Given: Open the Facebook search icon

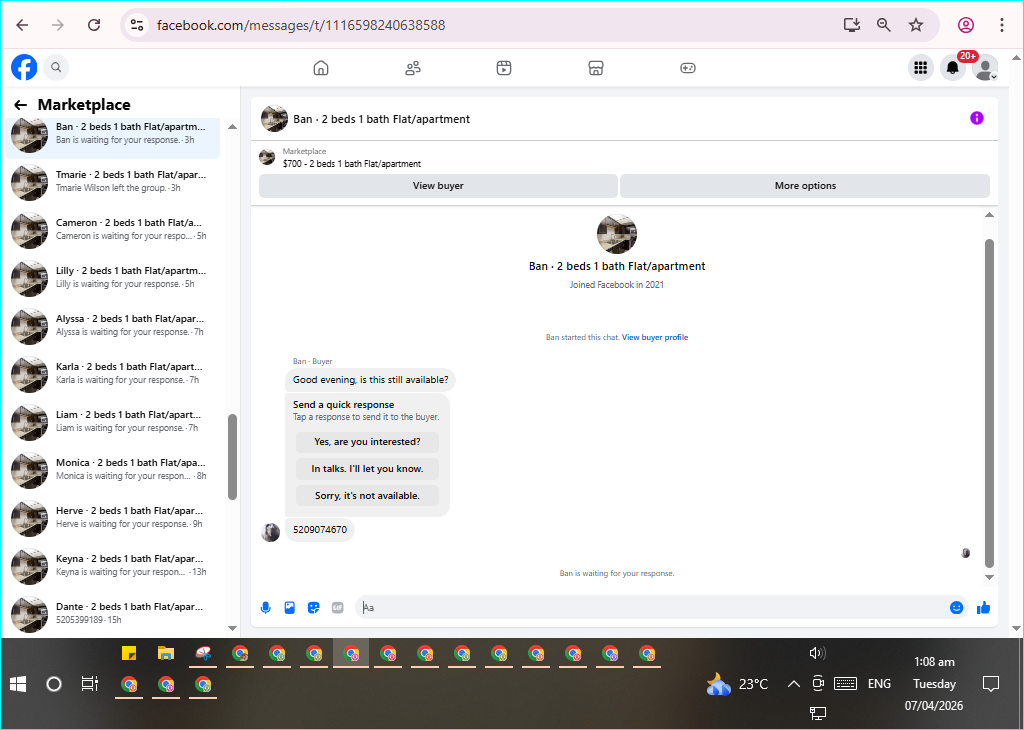Looking at the screenshot, I should coord(56,67).
